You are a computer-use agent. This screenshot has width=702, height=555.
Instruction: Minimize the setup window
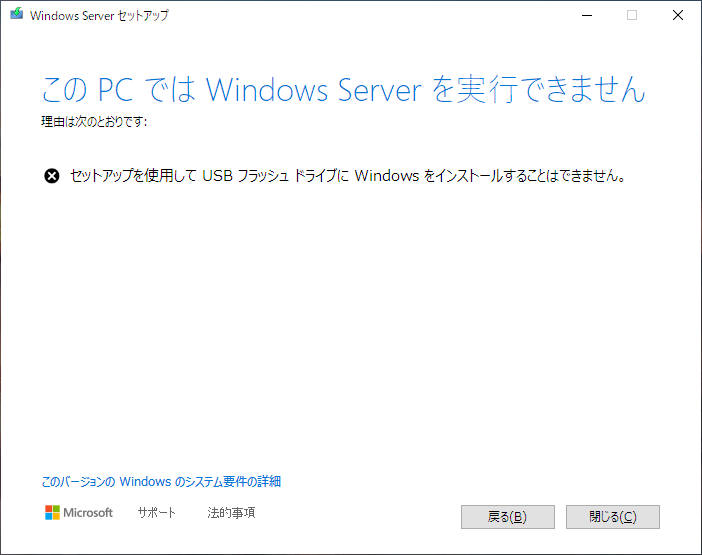587,15
